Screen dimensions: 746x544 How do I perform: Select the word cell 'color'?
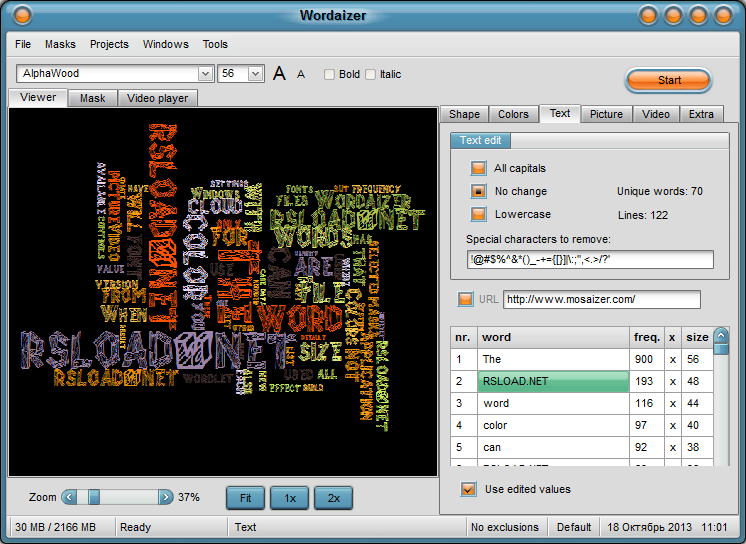point(553,425)
